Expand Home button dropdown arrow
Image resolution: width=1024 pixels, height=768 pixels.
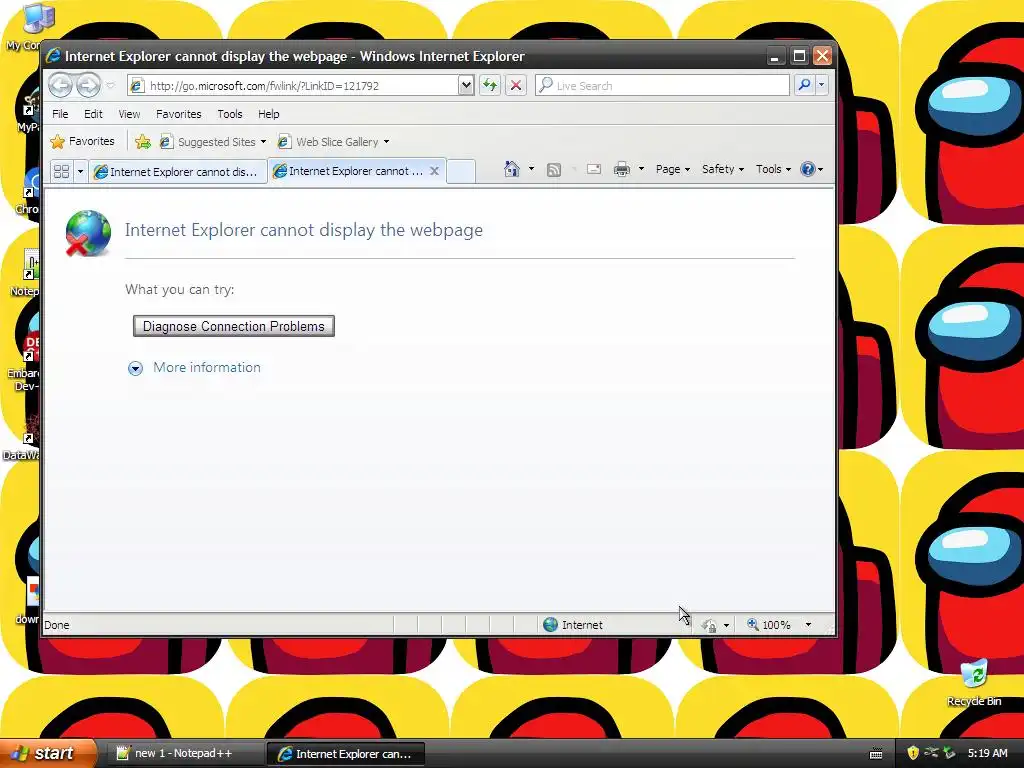tap(531, 169)
